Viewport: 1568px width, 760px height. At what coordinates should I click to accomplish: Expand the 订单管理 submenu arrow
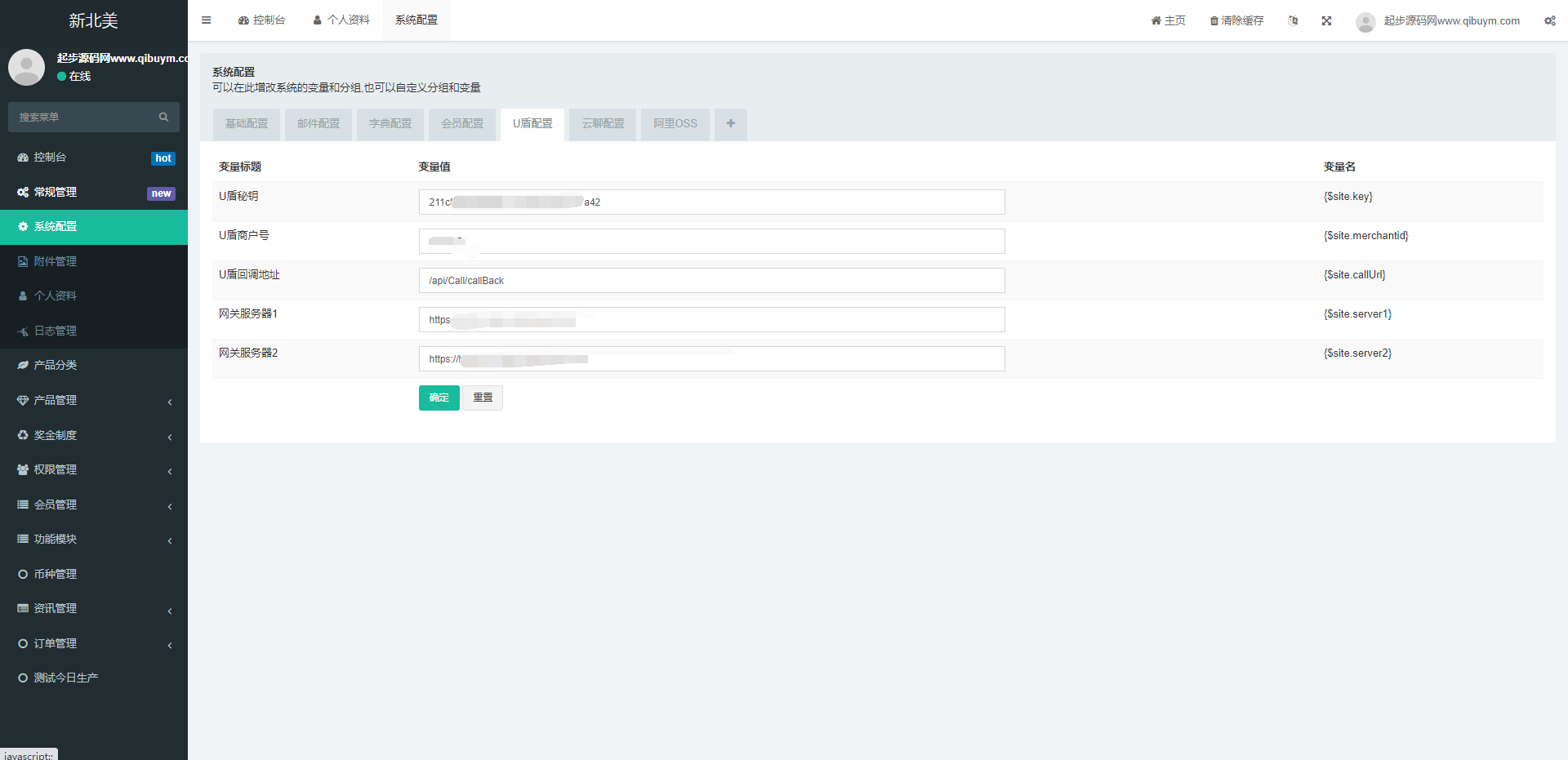[170, 645]
